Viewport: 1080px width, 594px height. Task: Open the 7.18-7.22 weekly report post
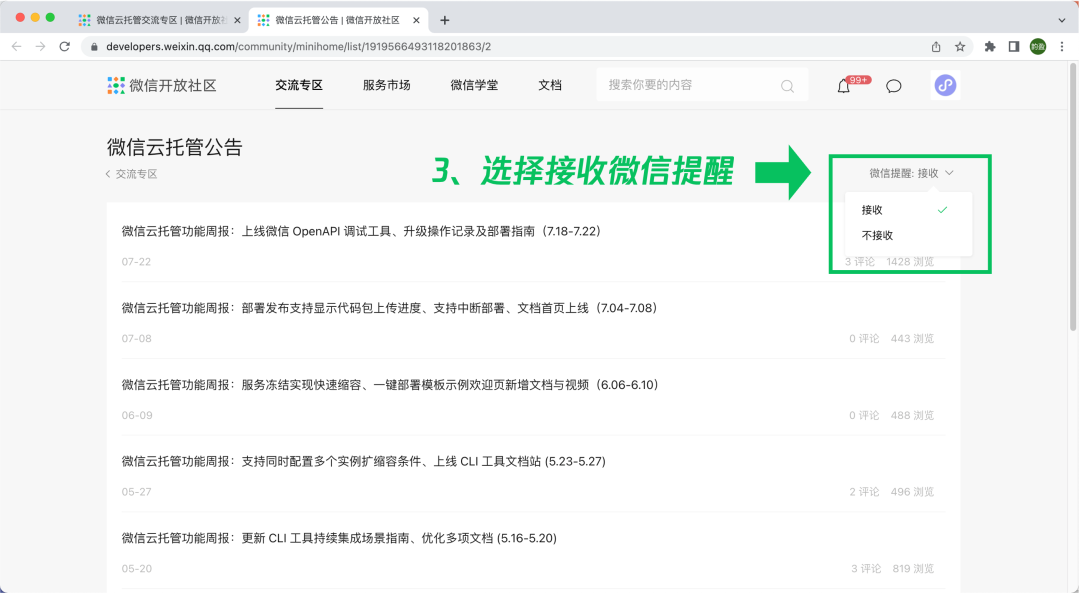(362, 232)
